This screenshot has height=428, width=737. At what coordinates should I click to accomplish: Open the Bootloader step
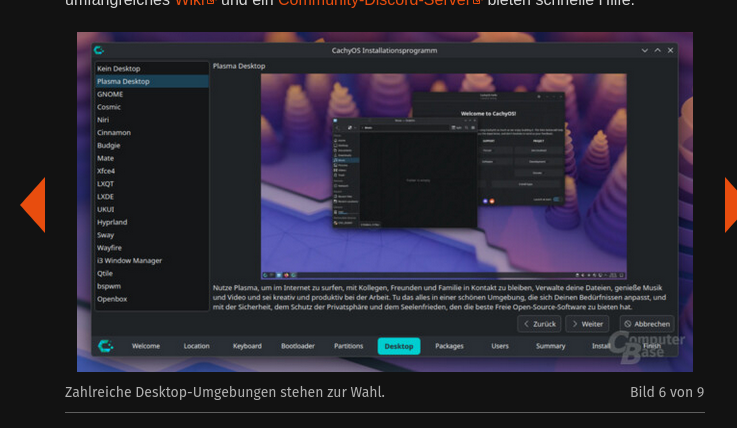[x=298, y=346]
